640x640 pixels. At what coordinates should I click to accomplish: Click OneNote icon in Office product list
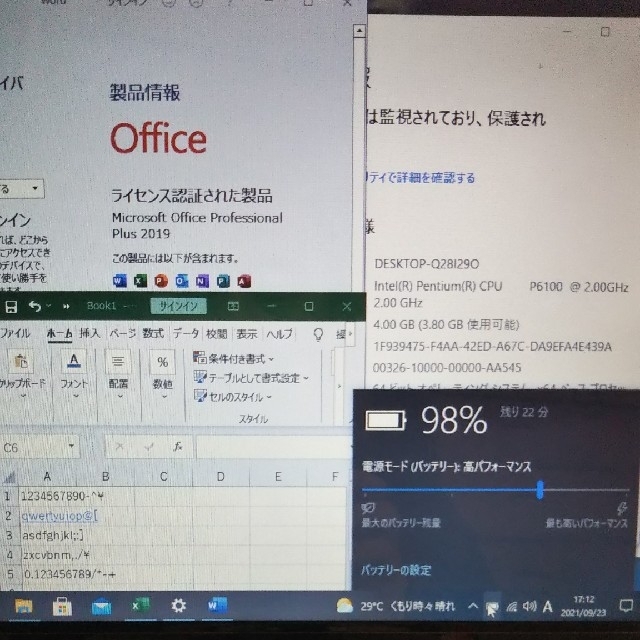[202, 281]
